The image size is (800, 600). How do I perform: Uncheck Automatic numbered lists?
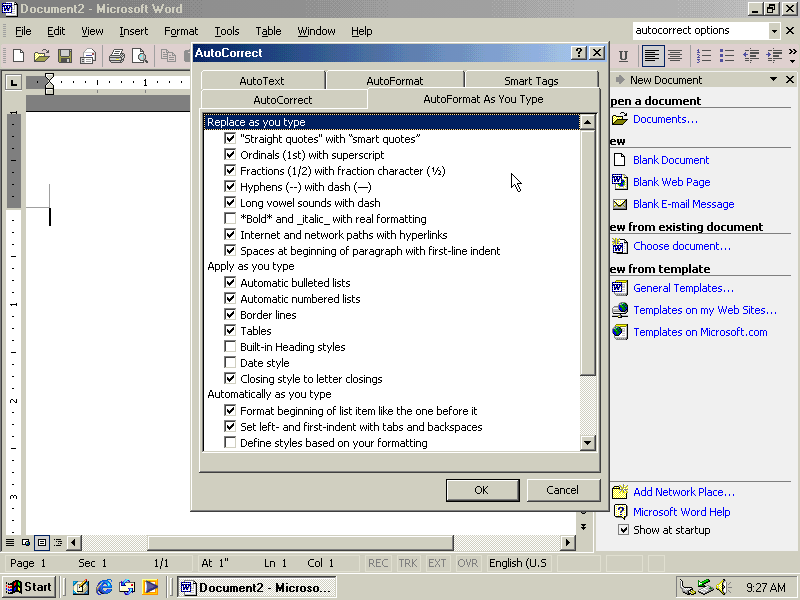(x=230, y=298)
